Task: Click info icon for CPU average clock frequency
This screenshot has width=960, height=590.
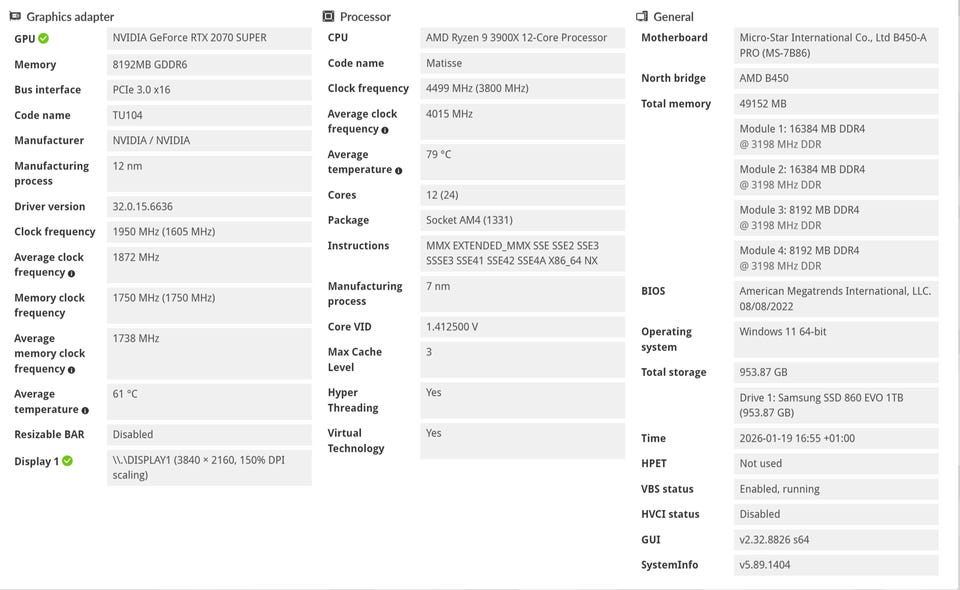Action: [x=385, y=130]
